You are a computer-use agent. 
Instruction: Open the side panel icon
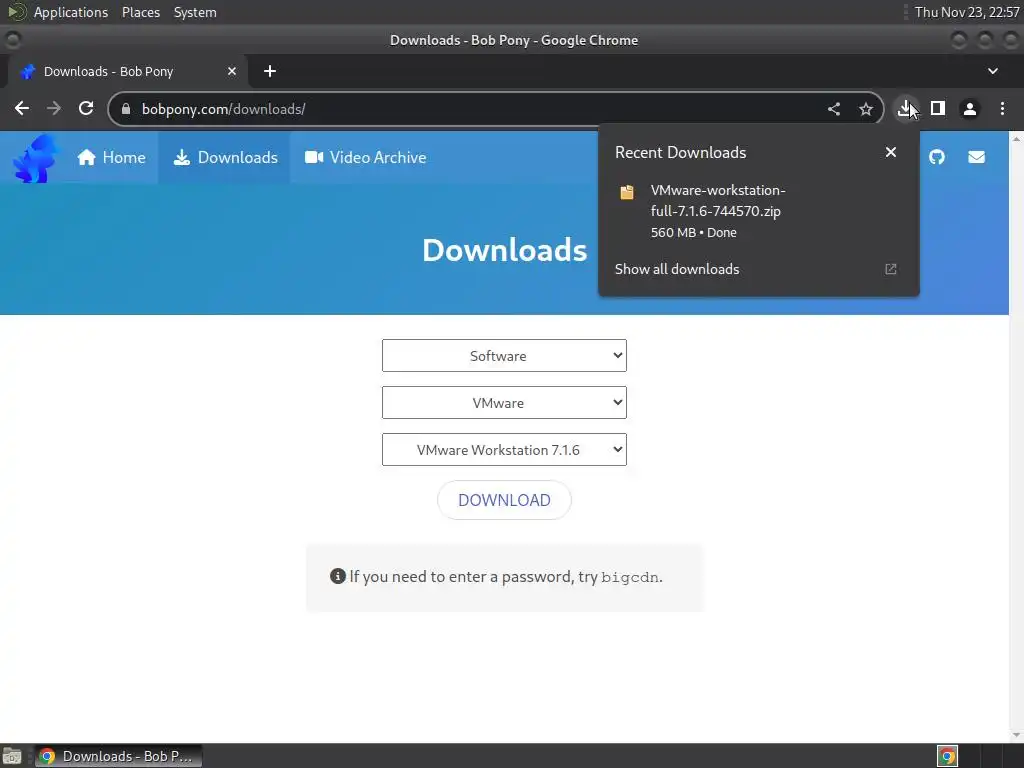click(938, 108)
